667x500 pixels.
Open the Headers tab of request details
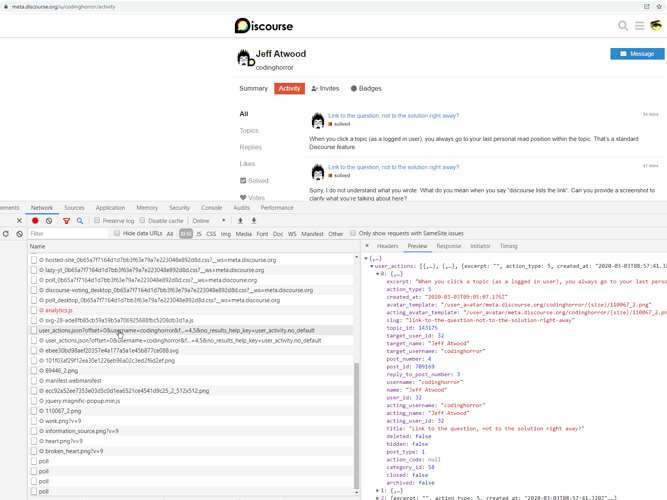[387, 246]
